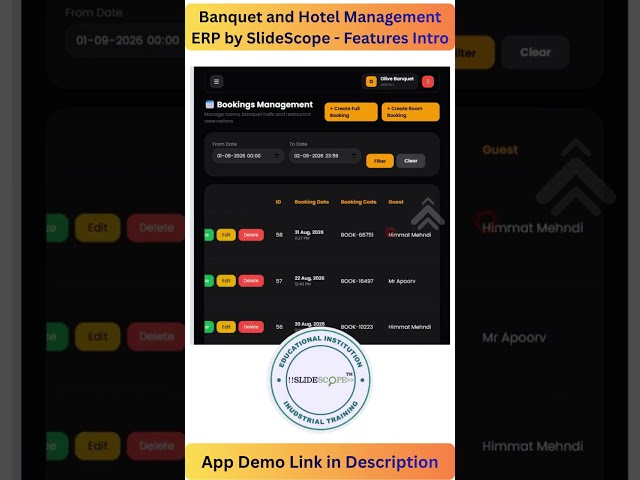This screenshot has height=480, width=640.
Task: Click ID cell 56
Action: click(279, 327)
